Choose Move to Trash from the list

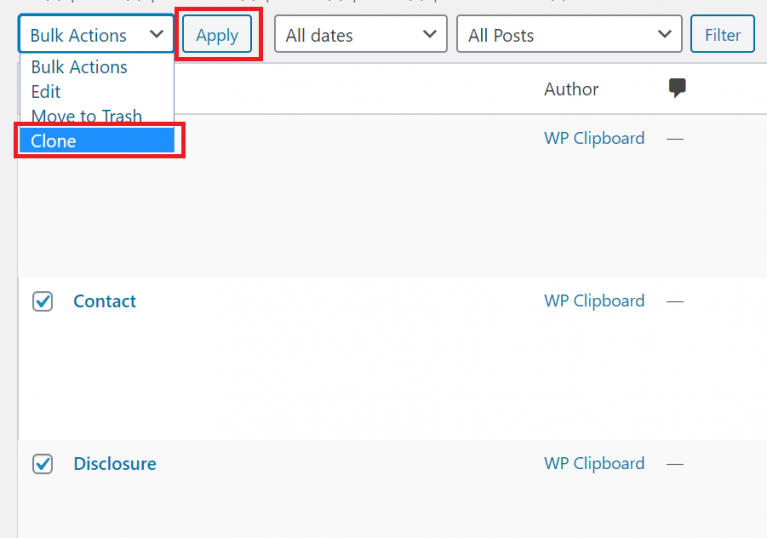(97, 116)
